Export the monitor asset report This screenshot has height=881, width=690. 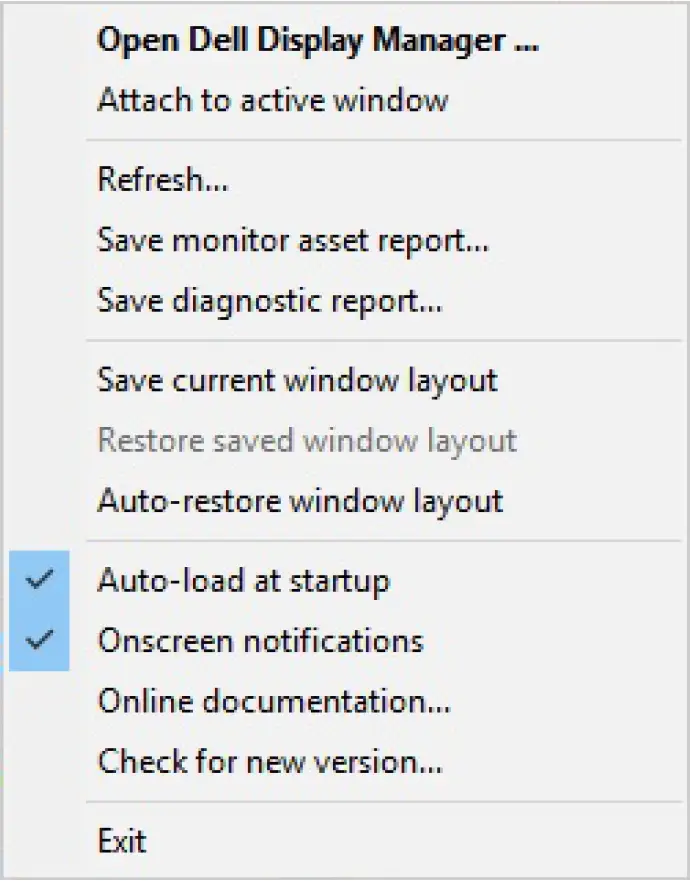pyautogui.click(x=293, y=240)
